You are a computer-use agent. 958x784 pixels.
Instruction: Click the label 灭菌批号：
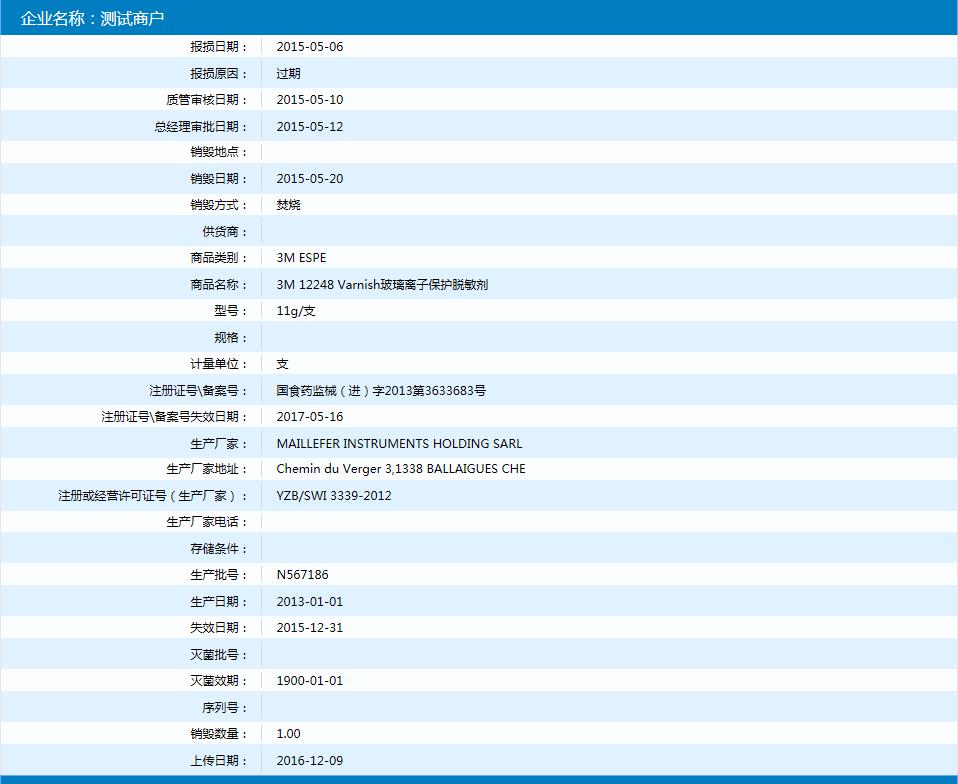point(219,654)
